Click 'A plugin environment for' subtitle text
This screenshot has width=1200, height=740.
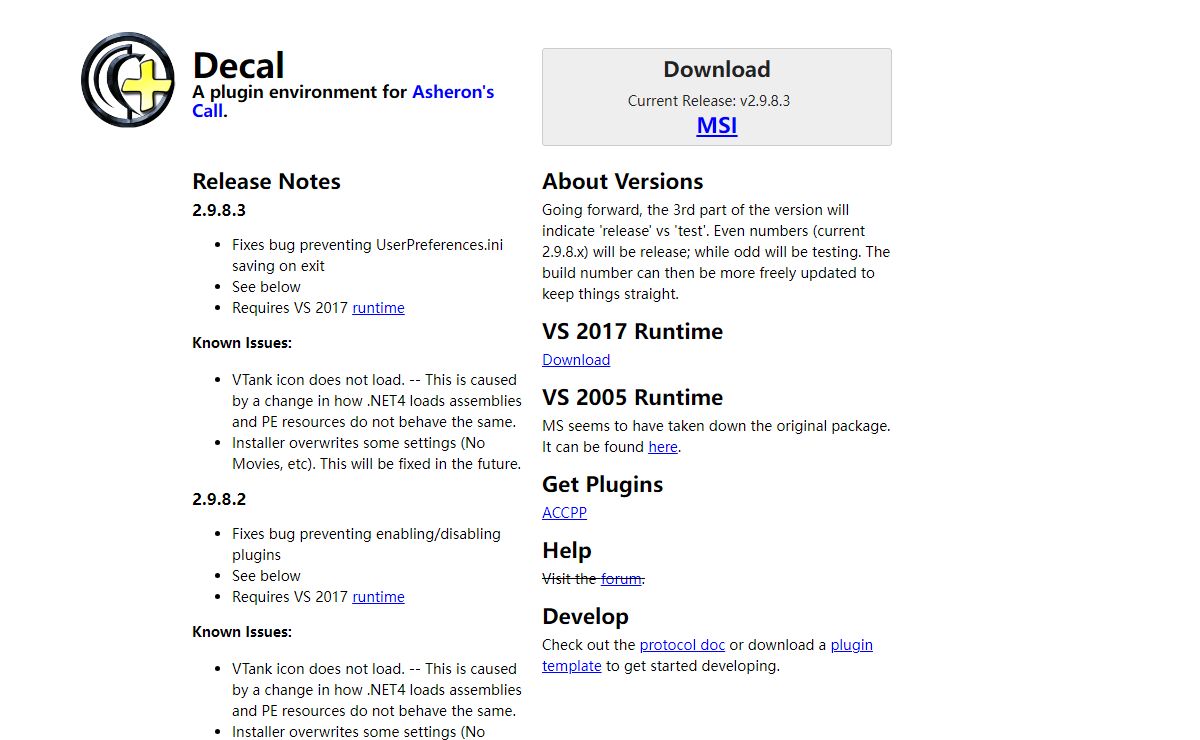[300, 92]
